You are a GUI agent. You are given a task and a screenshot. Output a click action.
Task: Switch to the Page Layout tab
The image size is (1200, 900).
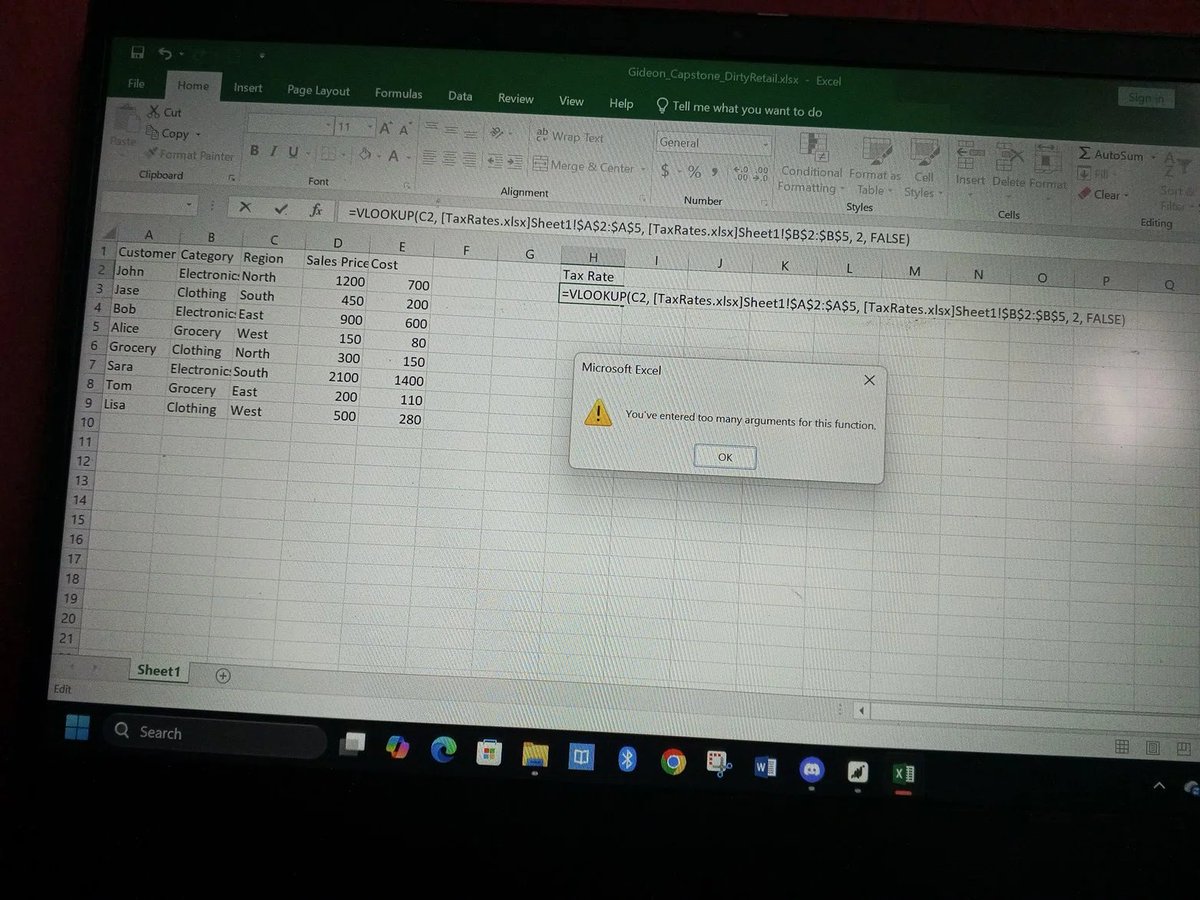(318, 90)
